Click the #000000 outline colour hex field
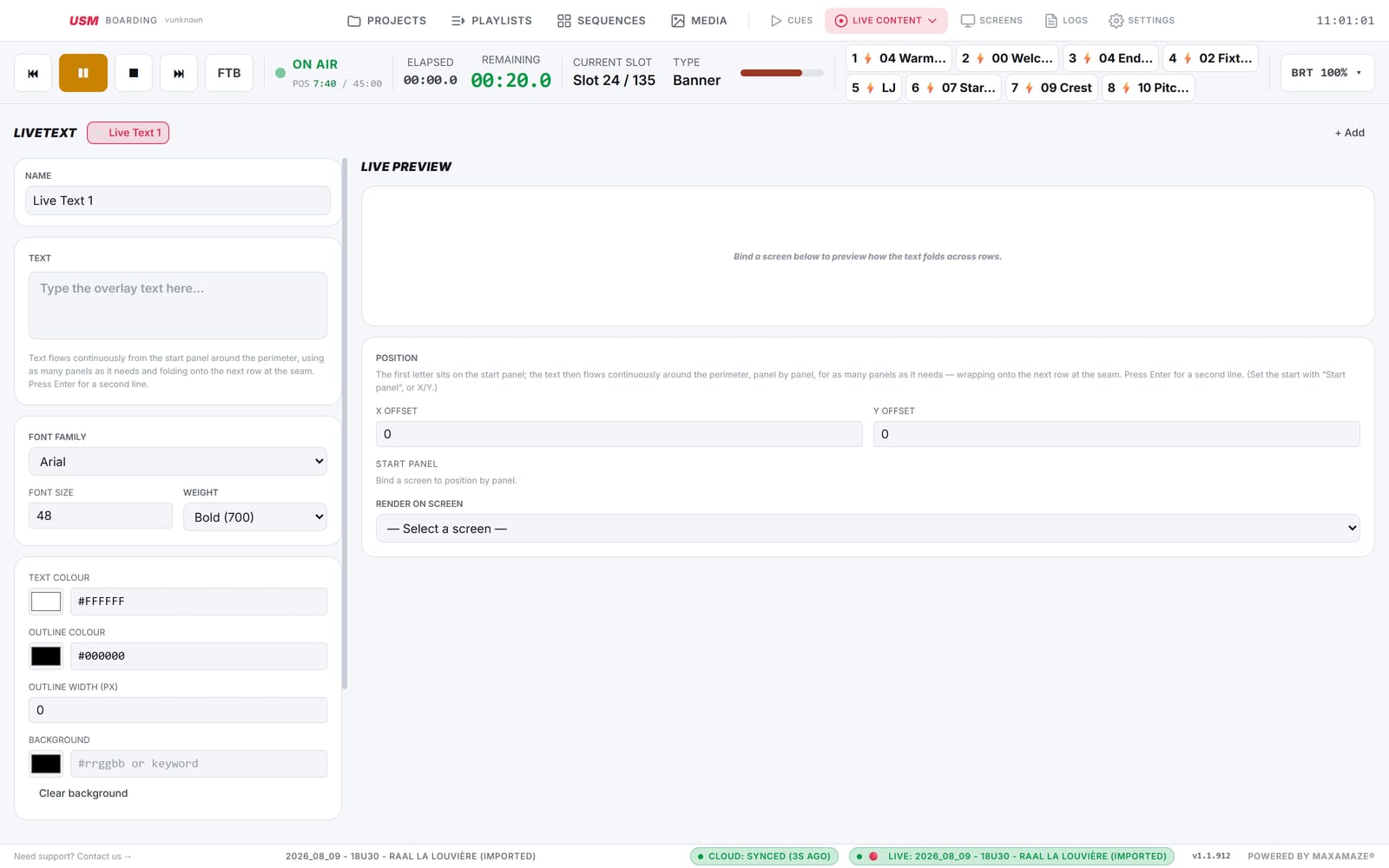Image resolution: width=1389 pixels, height=868 pixels. 199,656
